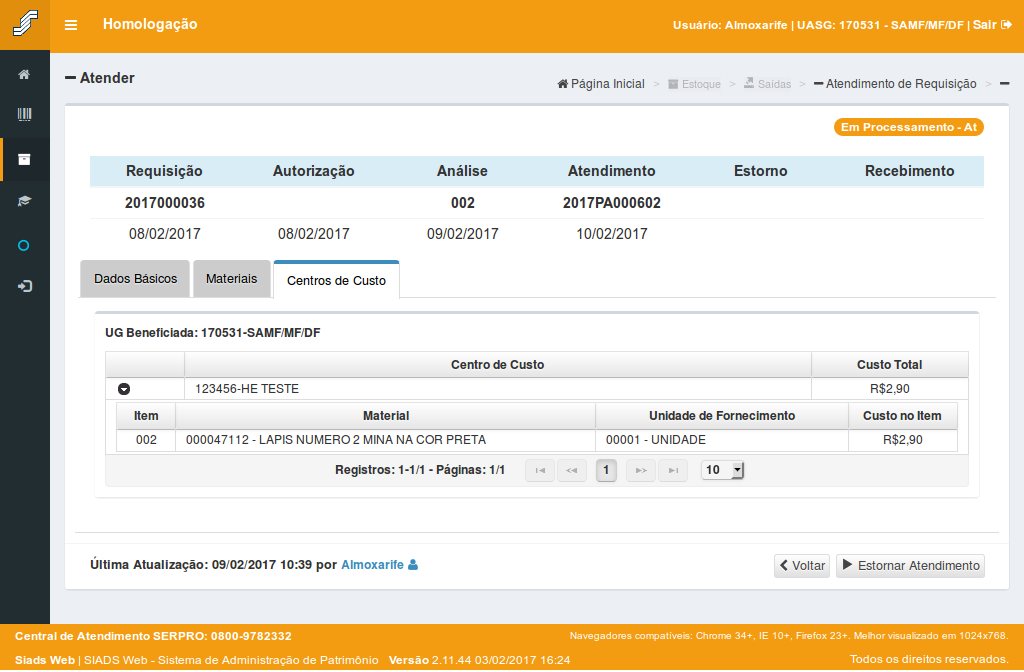The image size is (1024, 672).
Task: Click the Análise column header
Action: tap(462, 171)
